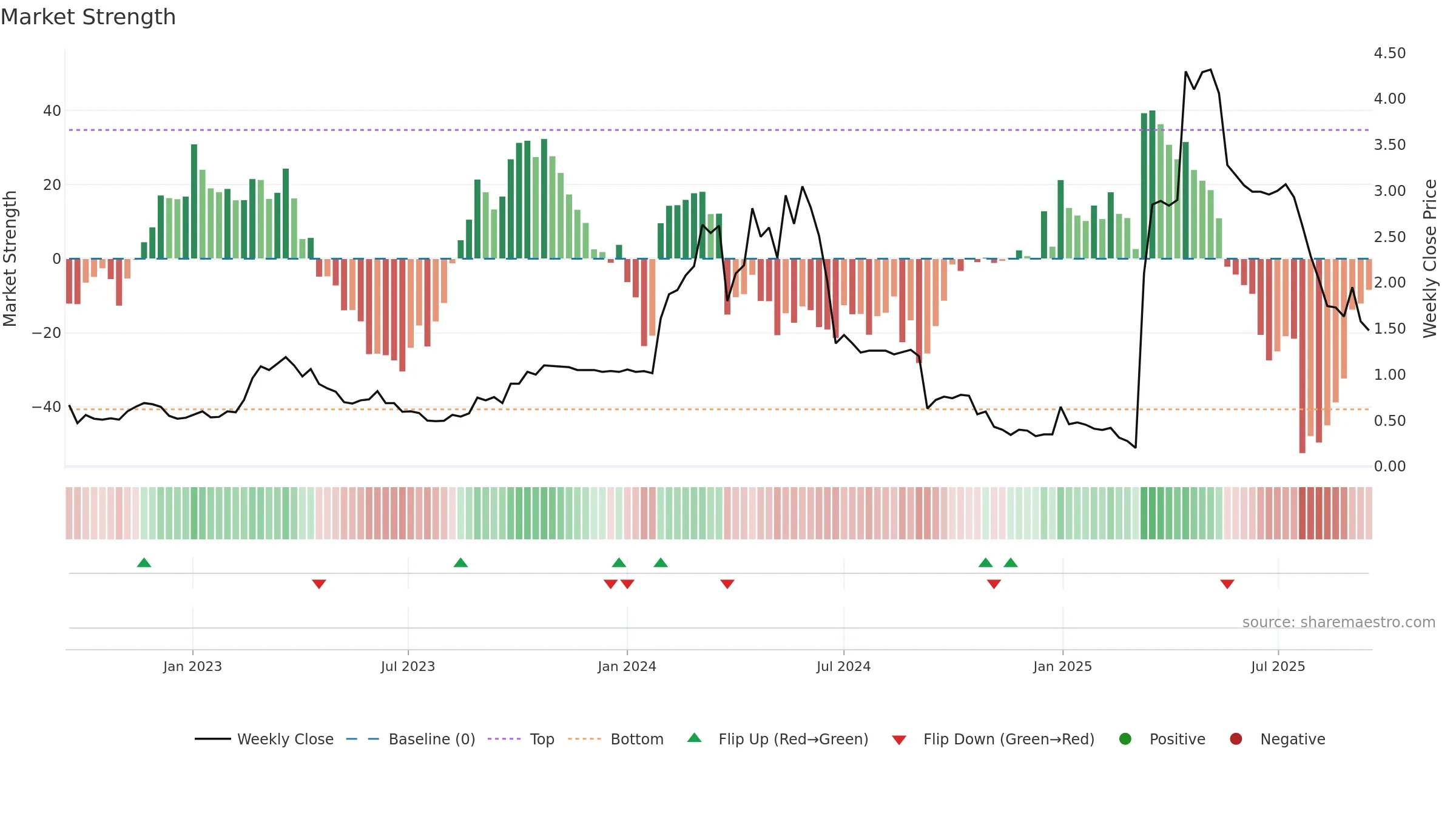
Task: Click the Flip Down triangle directly under Jan 2024
Action: 627,584
